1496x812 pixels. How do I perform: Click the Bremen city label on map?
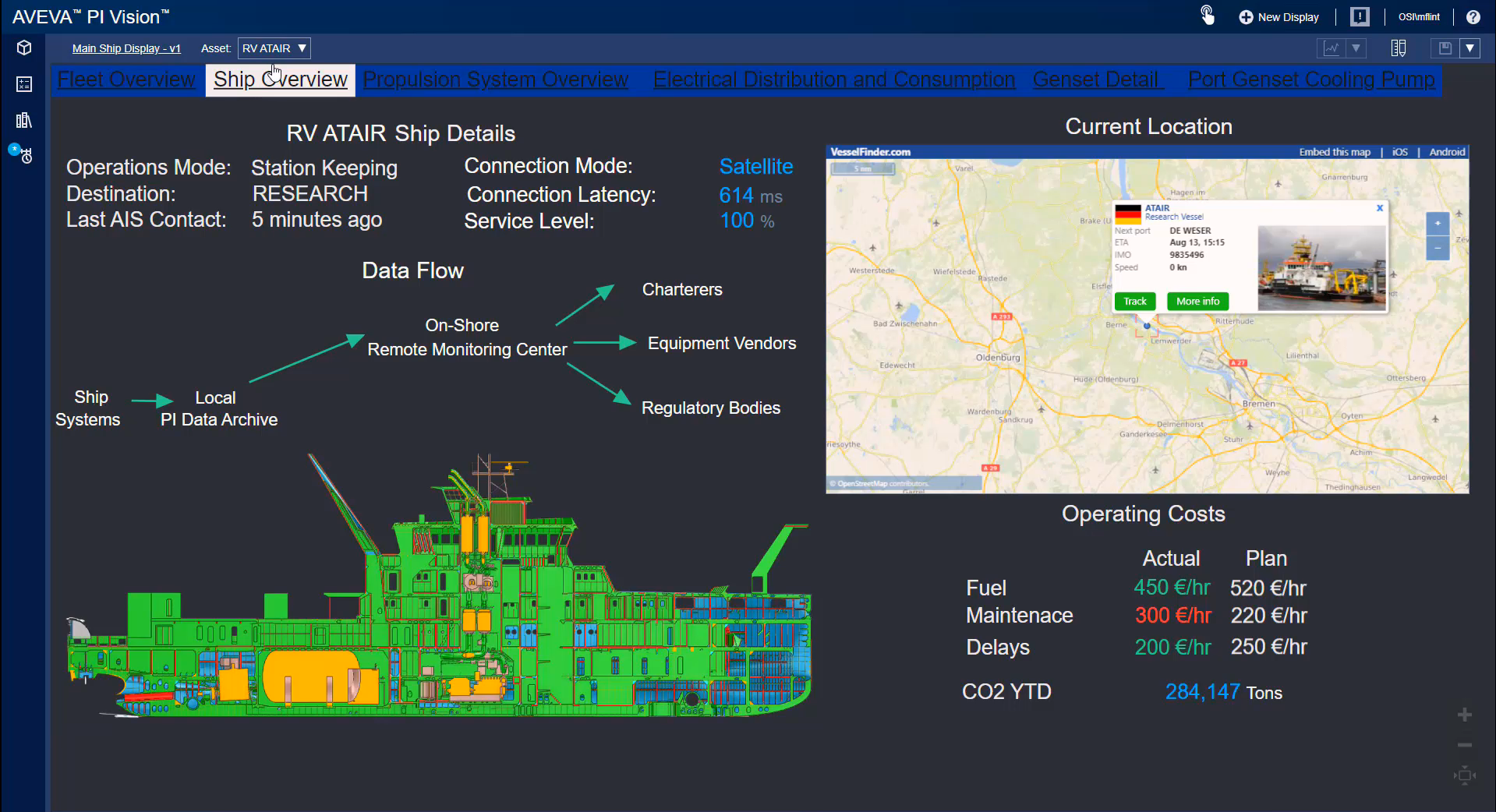coord(1258,404)
